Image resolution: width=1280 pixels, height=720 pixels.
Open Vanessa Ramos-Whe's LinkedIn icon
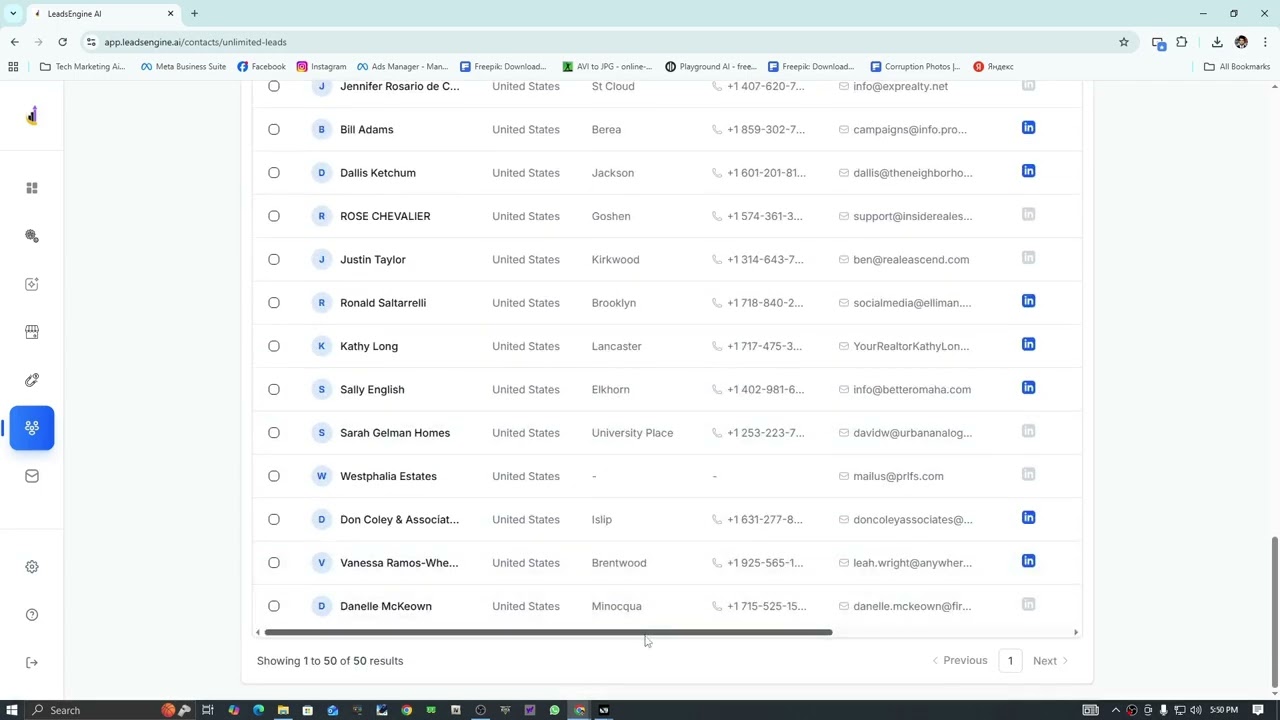1028,561
